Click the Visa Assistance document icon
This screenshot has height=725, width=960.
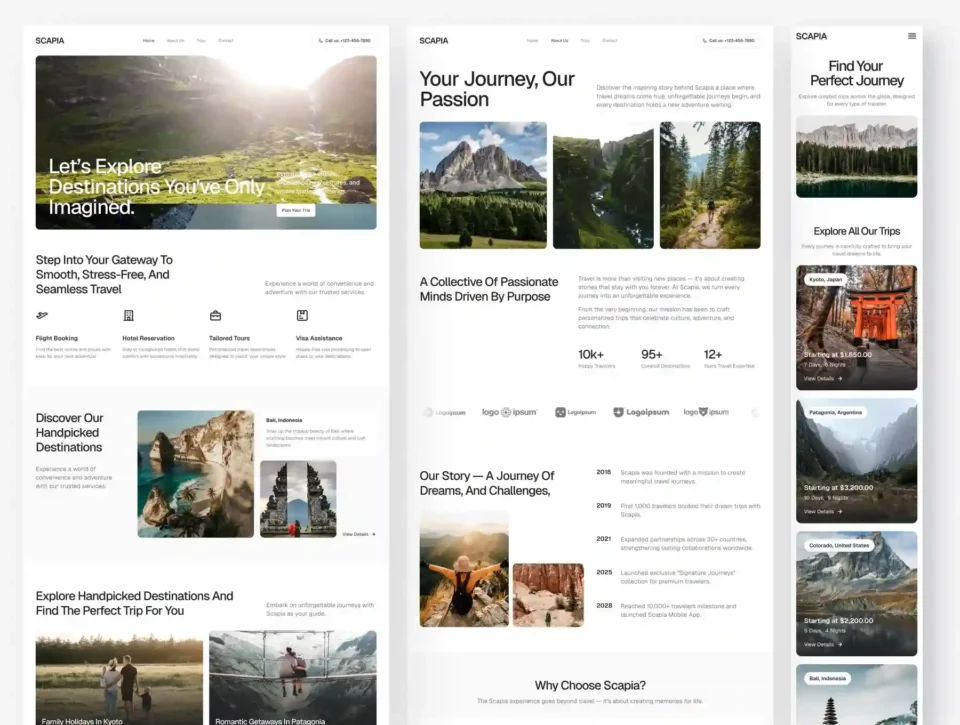point(302,316)
